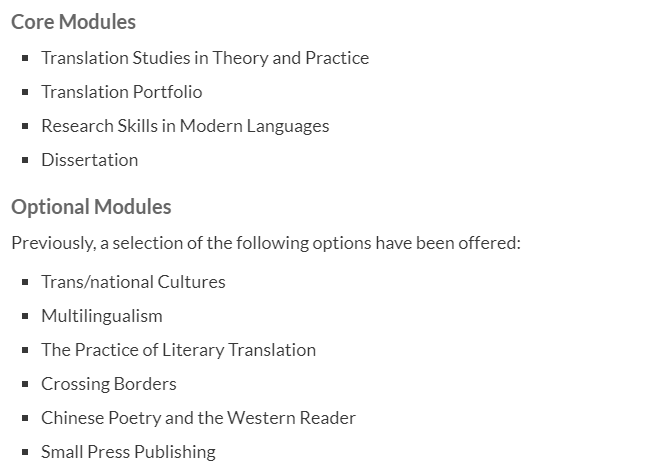Select The Practice of Literary Translation

179,350
